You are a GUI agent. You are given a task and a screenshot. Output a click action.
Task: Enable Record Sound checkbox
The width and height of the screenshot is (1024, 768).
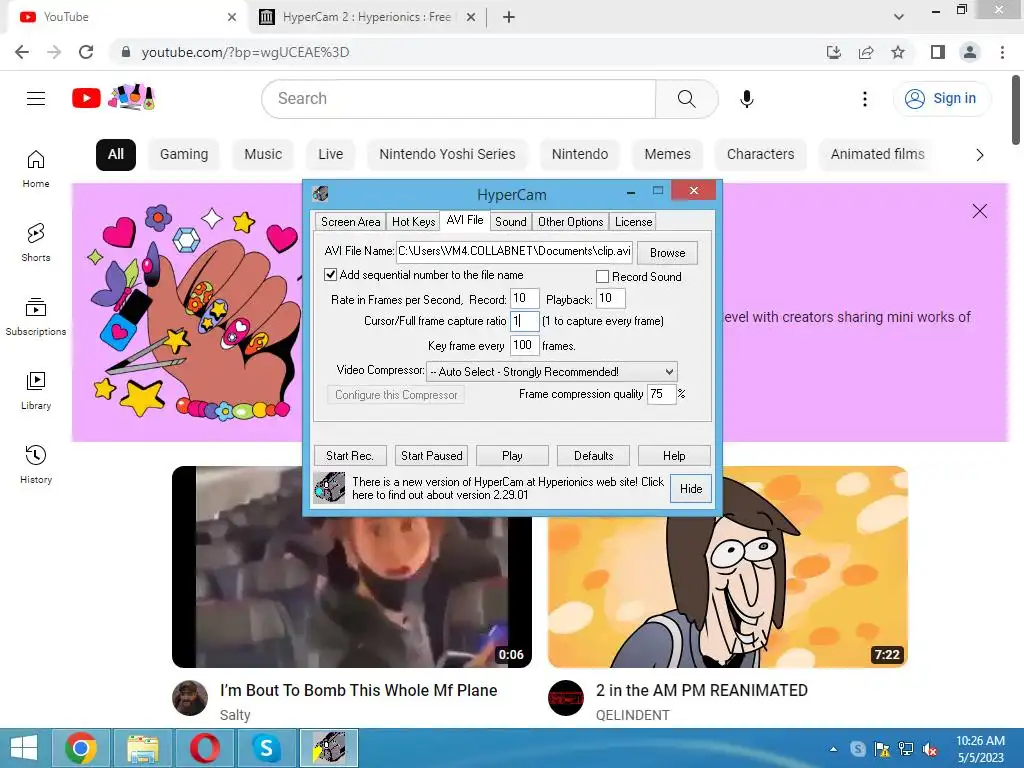coord(603,277)
